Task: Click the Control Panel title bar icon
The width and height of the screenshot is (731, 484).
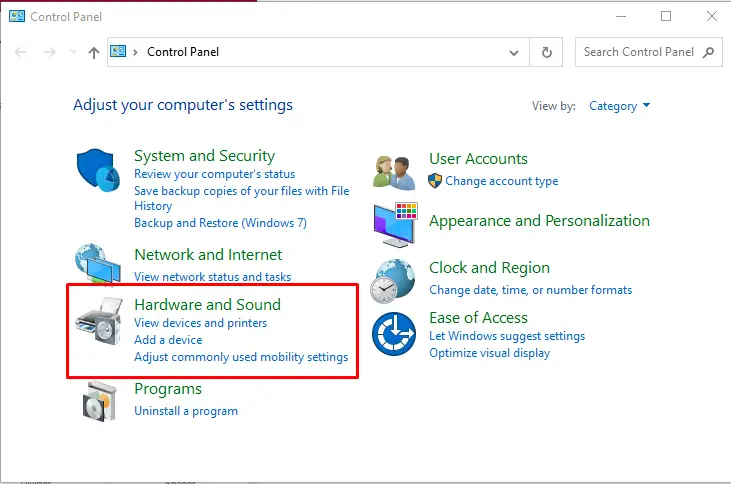Action: [17, 17]
